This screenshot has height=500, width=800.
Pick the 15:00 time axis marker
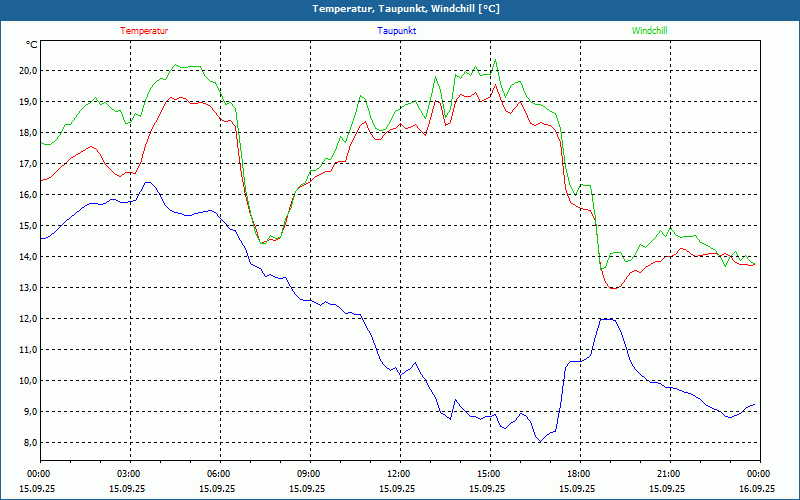pyautogui.click(x=488, y=474)
